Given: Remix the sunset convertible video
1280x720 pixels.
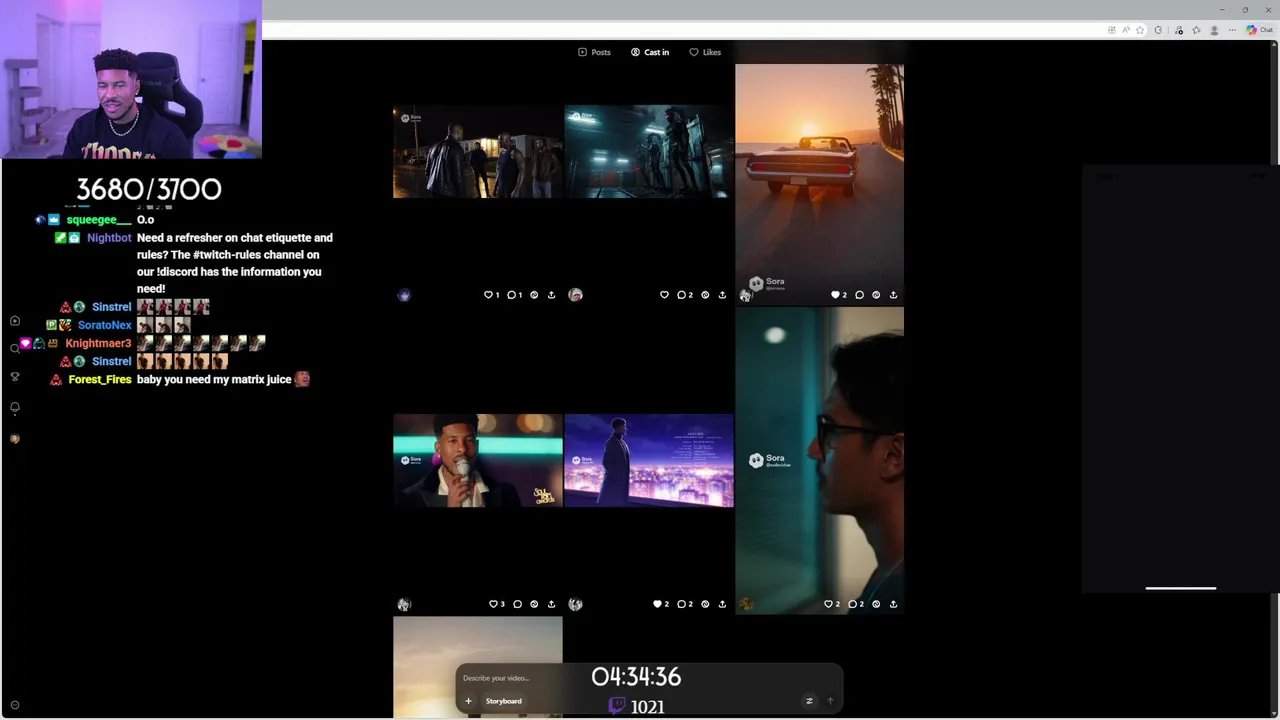Looking at the screenshot, I should [x=876, y=295].
